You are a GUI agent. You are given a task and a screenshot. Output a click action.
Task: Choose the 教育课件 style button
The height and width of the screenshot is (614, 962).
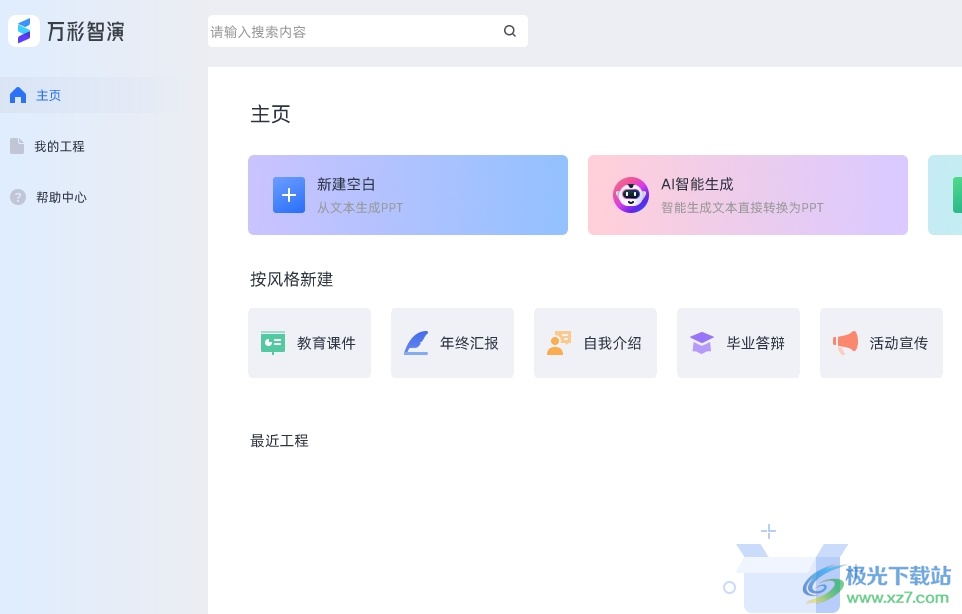tap(309, 343)
